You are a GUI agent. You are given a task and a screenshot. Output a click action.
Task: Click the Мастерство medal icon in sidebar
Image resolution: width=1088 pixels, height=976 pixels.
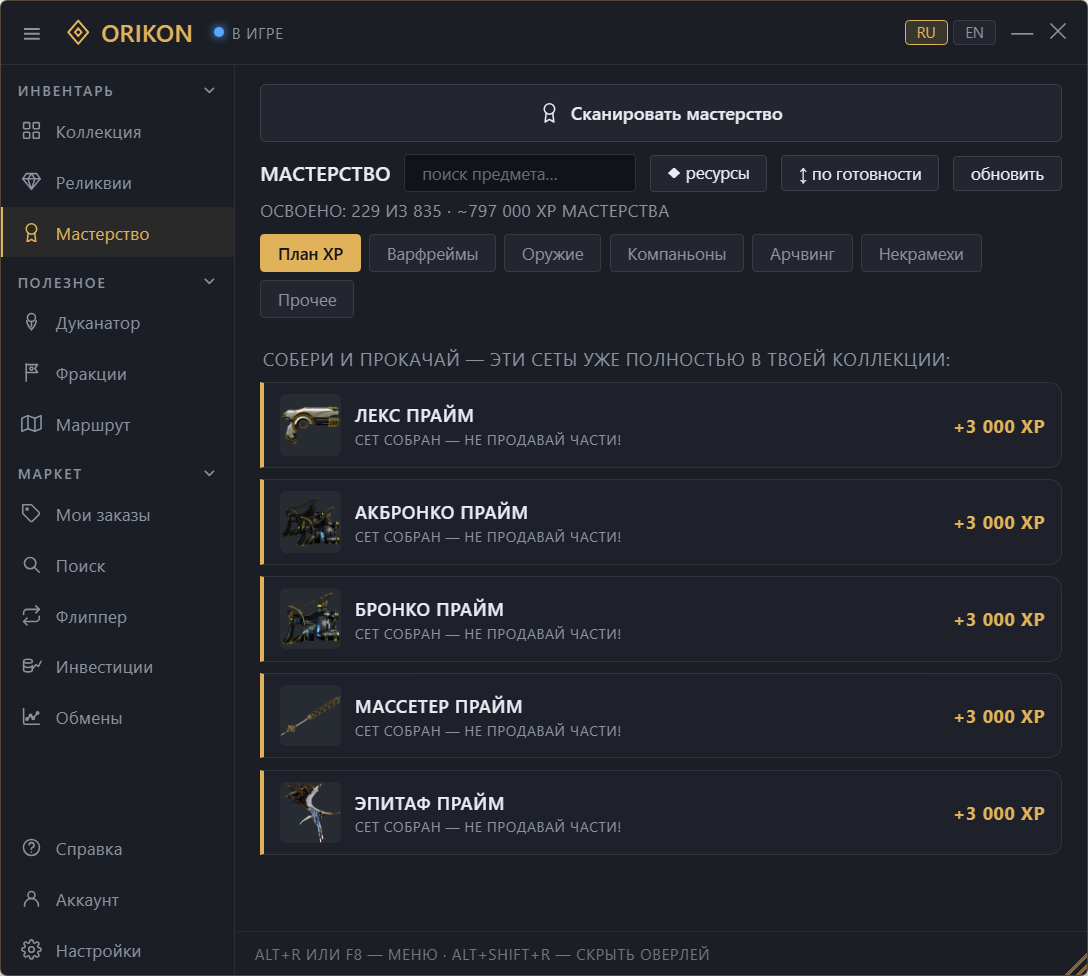pos(31,233)
